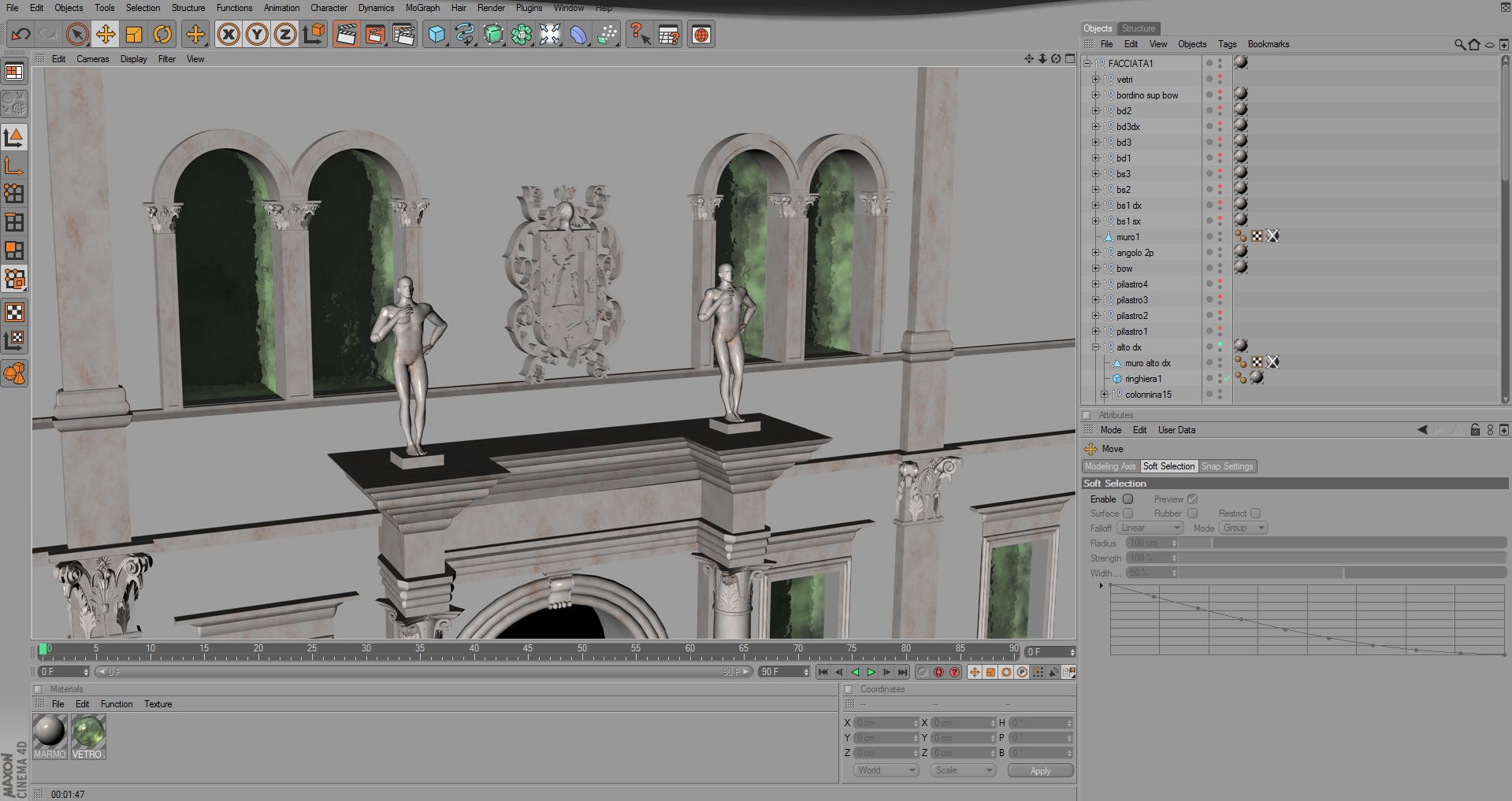This screenshot has height=801, width=1512.
Task: Open the World coordinate system dropdown
Action: (886, 770)
